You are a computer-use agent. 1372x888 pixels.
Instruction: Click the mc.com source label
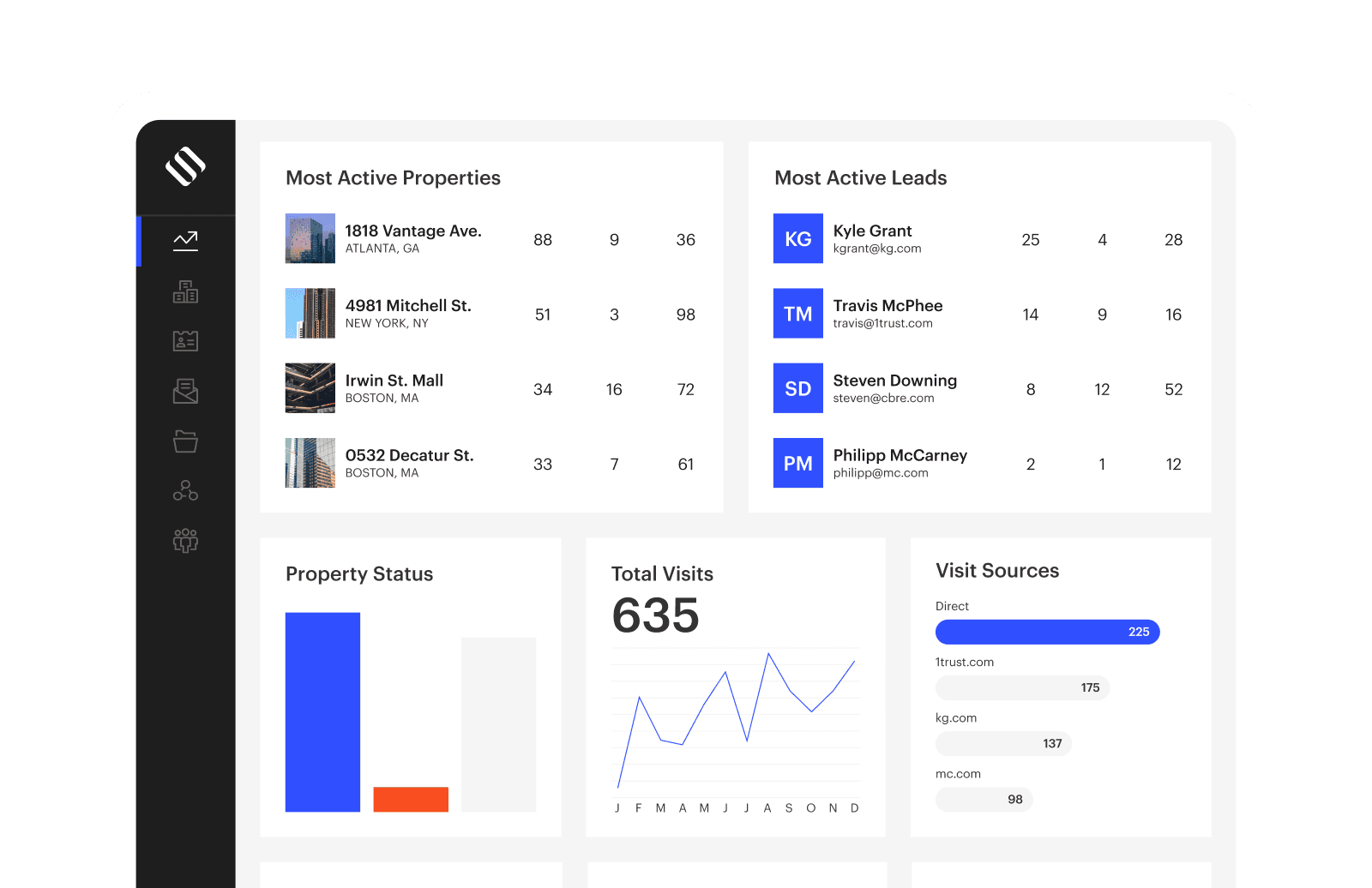(x=958, y=774)
